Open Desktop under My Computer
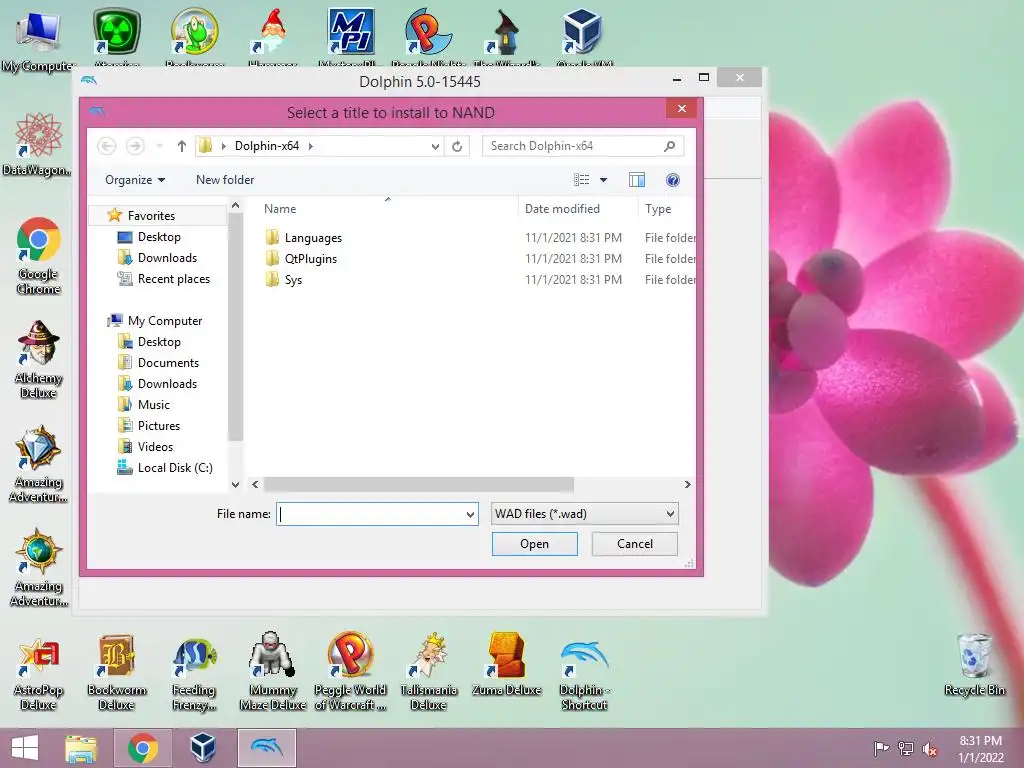1024x768 pixels. click(159, 342)
